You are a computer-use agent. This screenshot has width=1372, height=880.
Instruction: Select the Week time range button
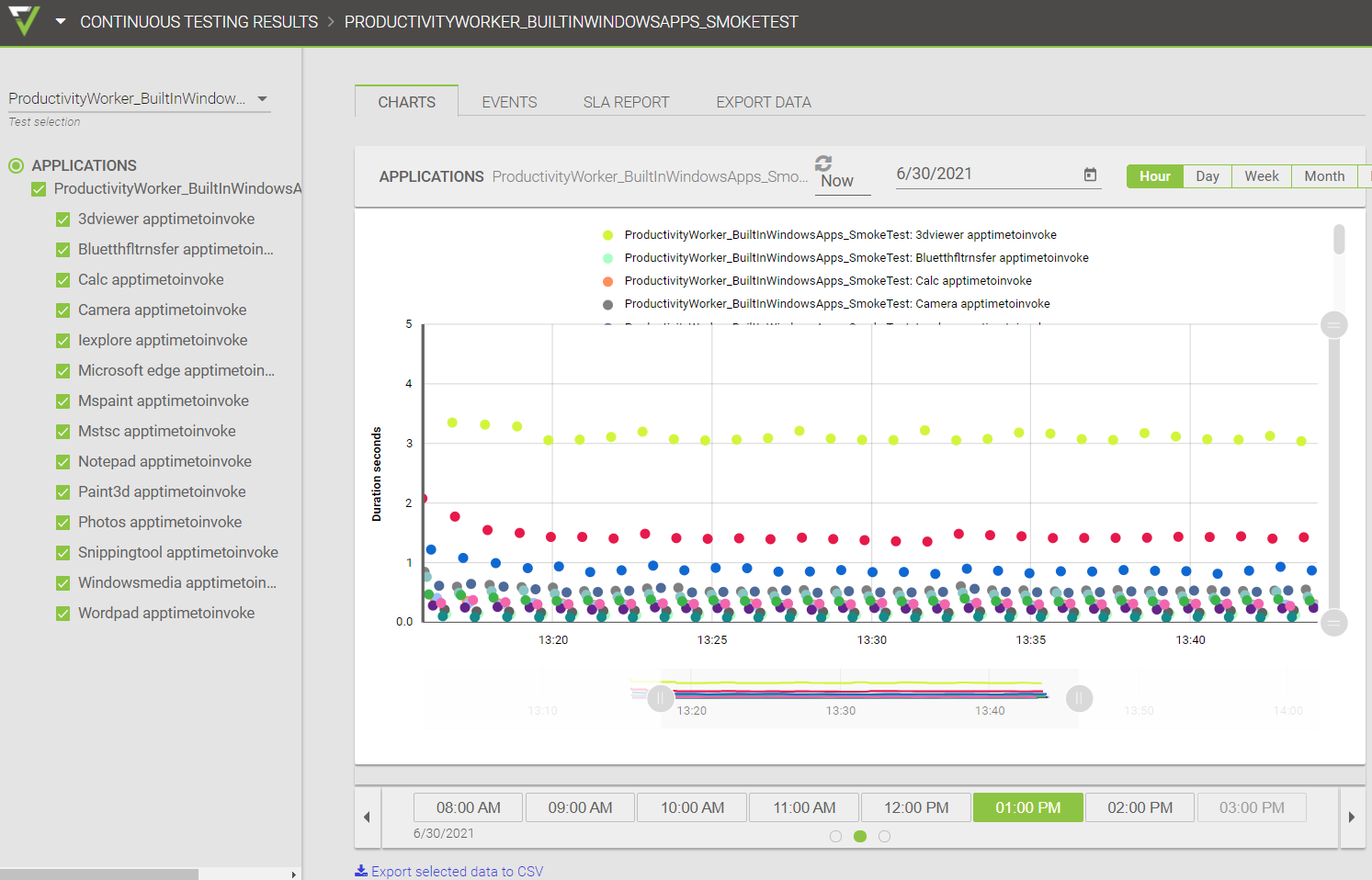tap(1261, 176)
